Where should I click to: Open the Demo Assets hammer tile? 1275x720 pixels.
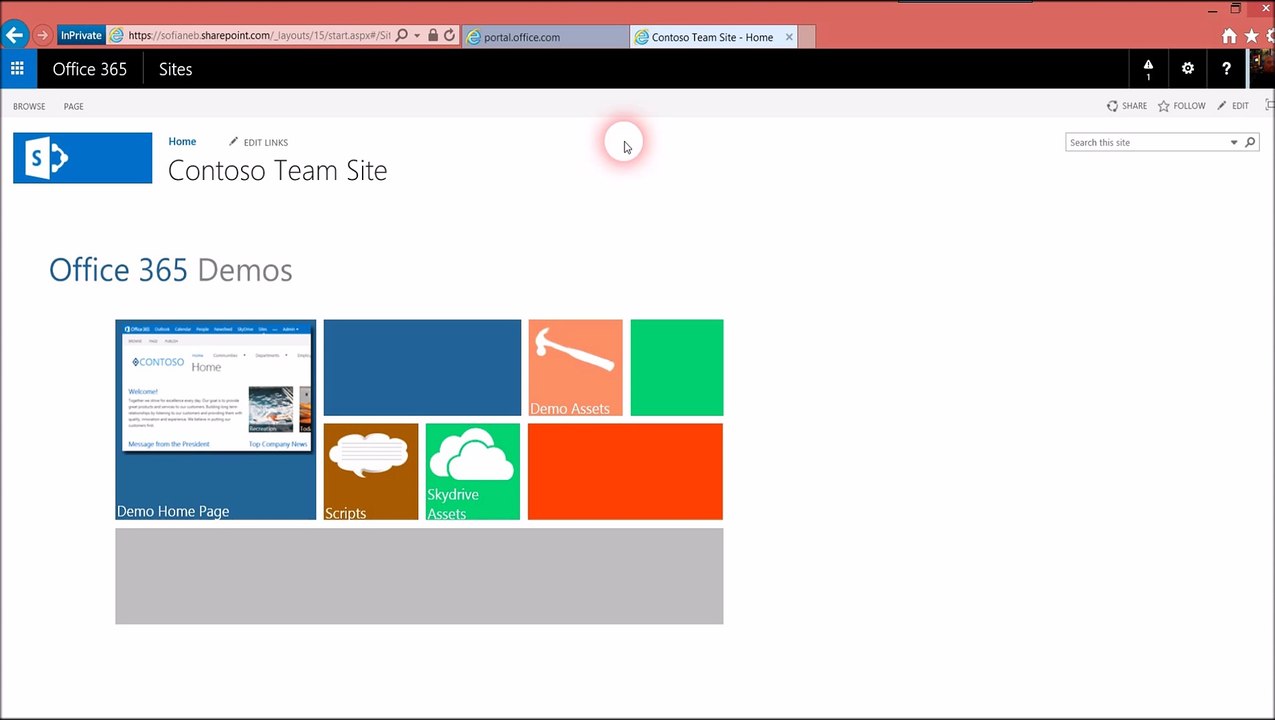click(x=575, y=368)
